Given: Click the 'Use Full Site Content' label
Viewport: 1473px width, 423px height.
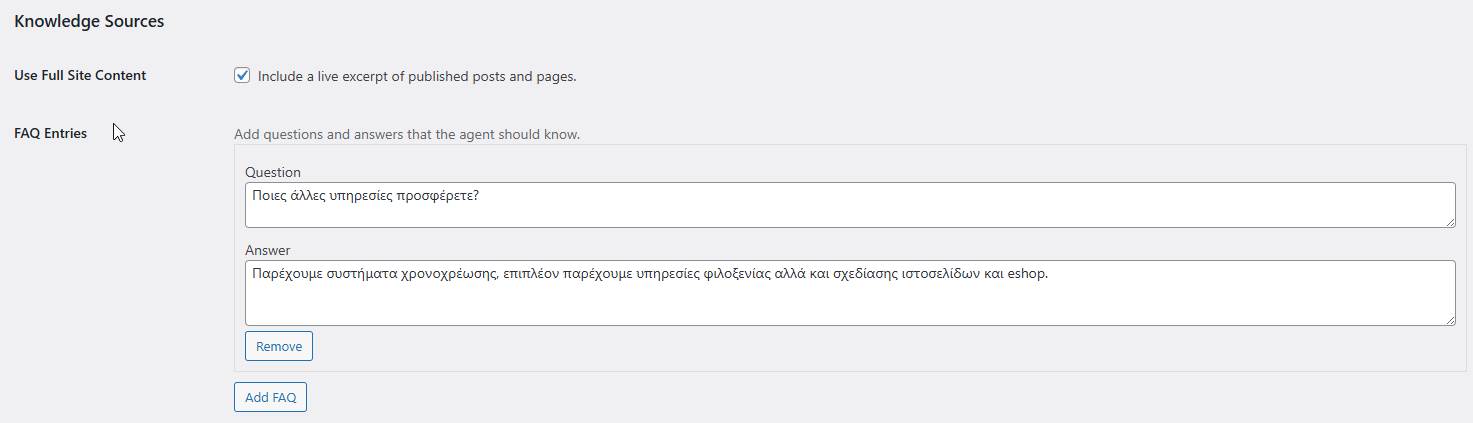Looking at the screenshot, I should click(x=80, y=75).
